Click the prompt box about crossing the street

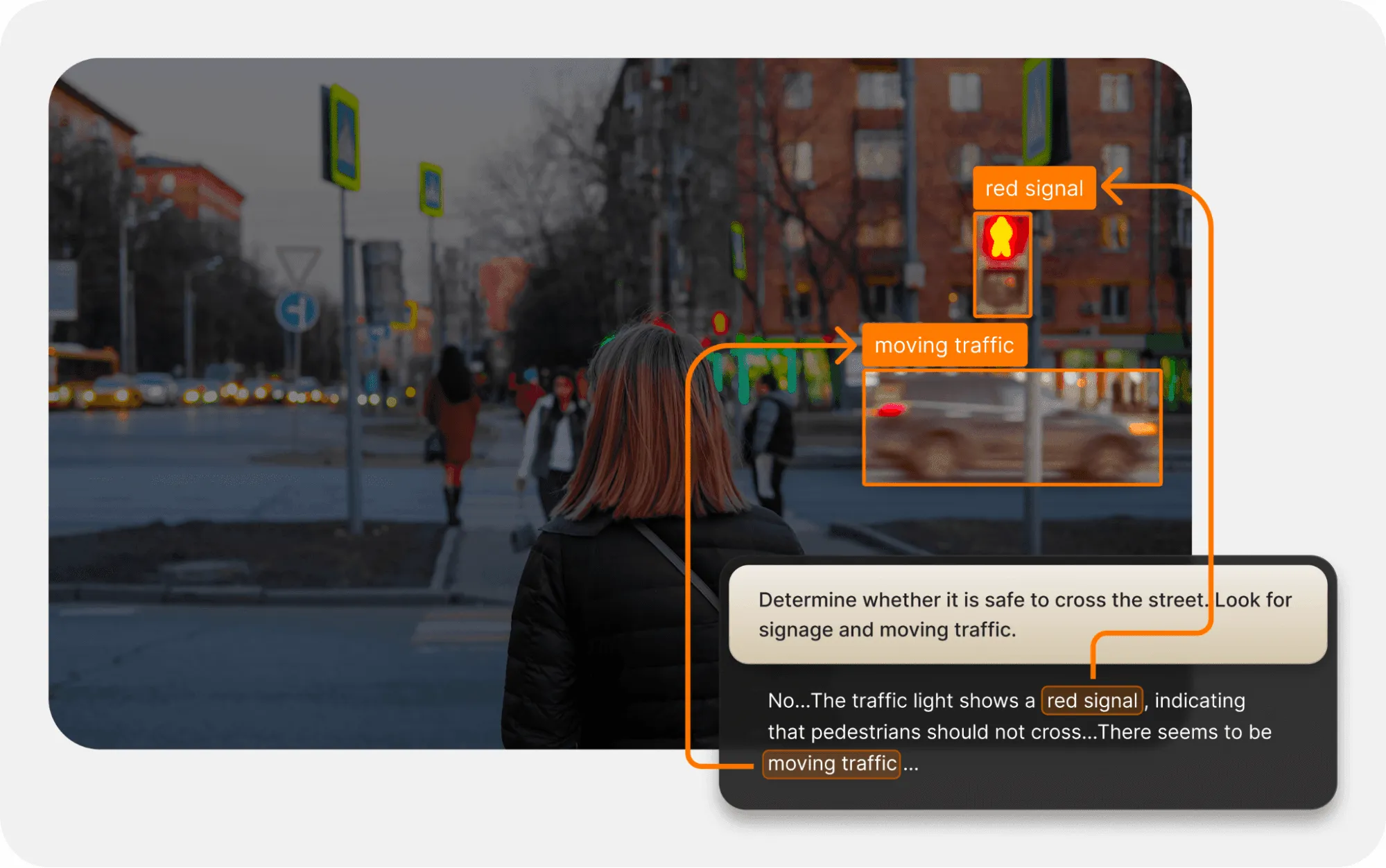[x=1026, y=614]
